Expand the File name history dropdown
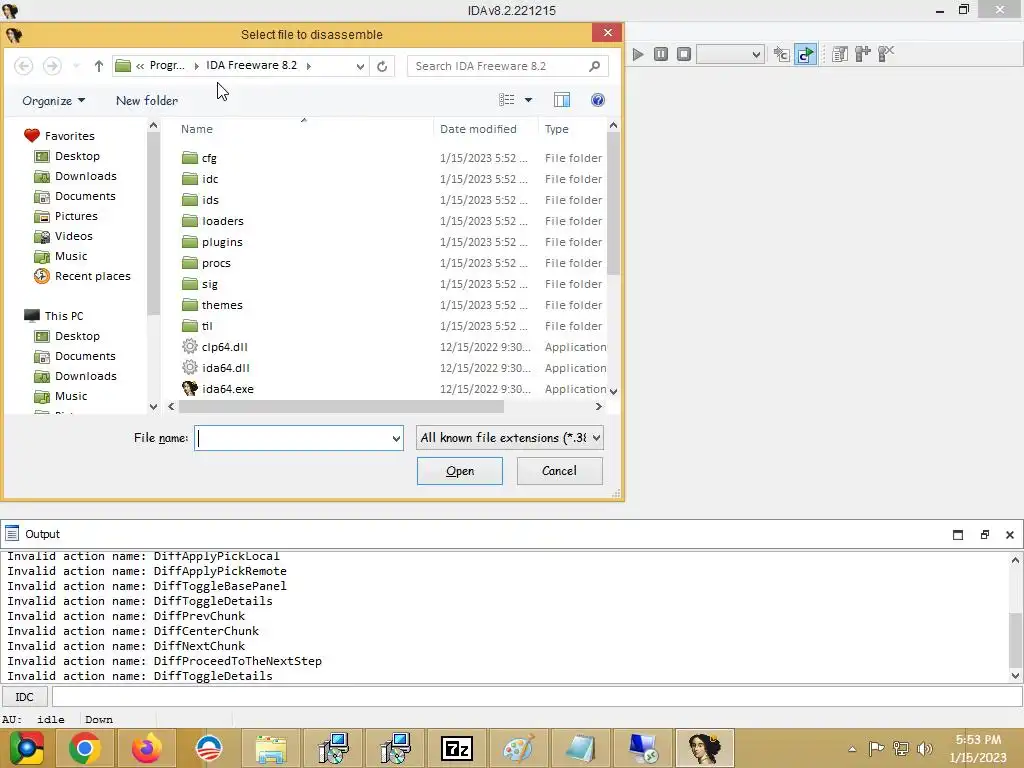1024x768 pixels. coord(396,438)
